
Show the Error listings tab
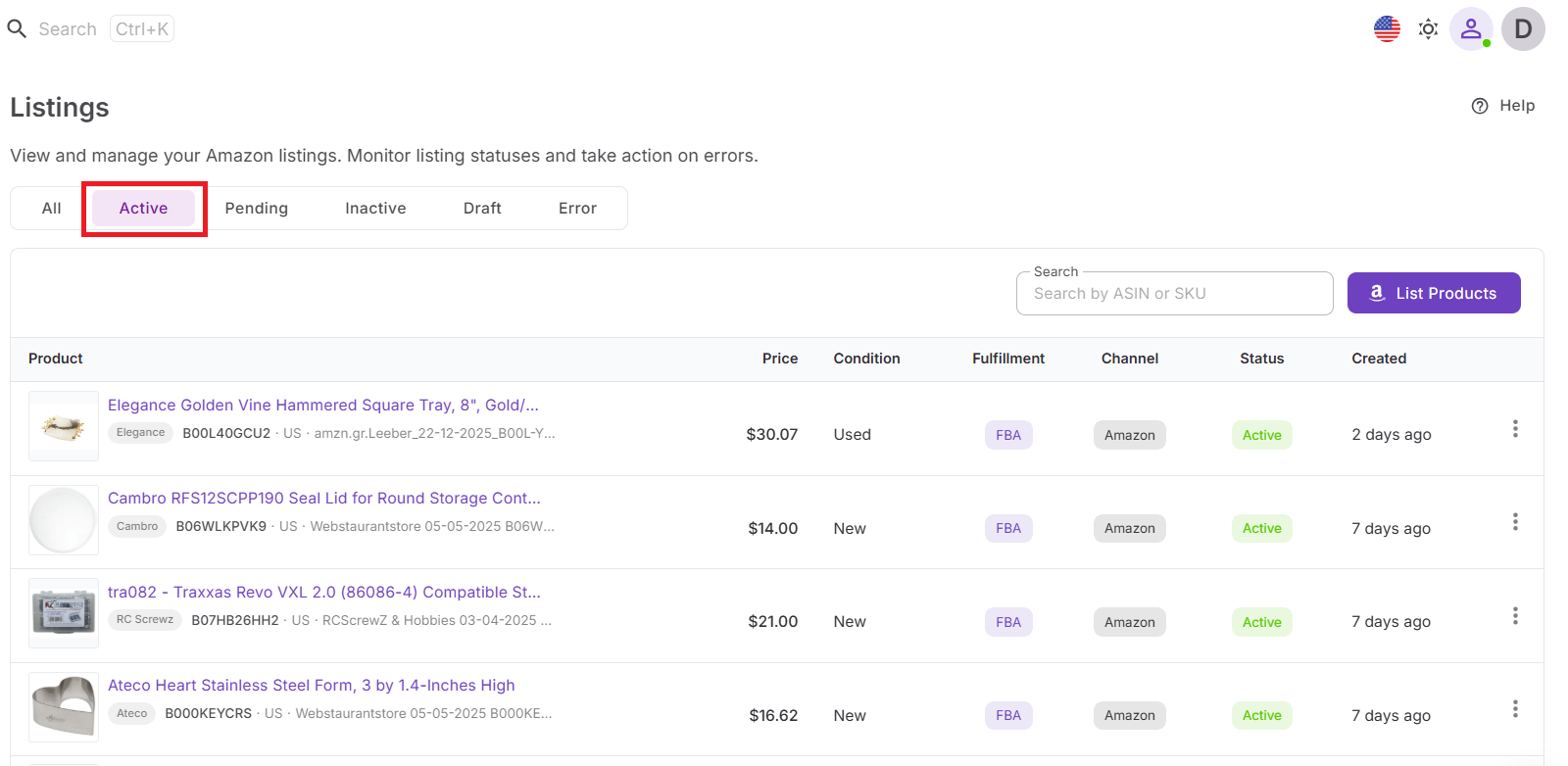click(x=577, y=209)
